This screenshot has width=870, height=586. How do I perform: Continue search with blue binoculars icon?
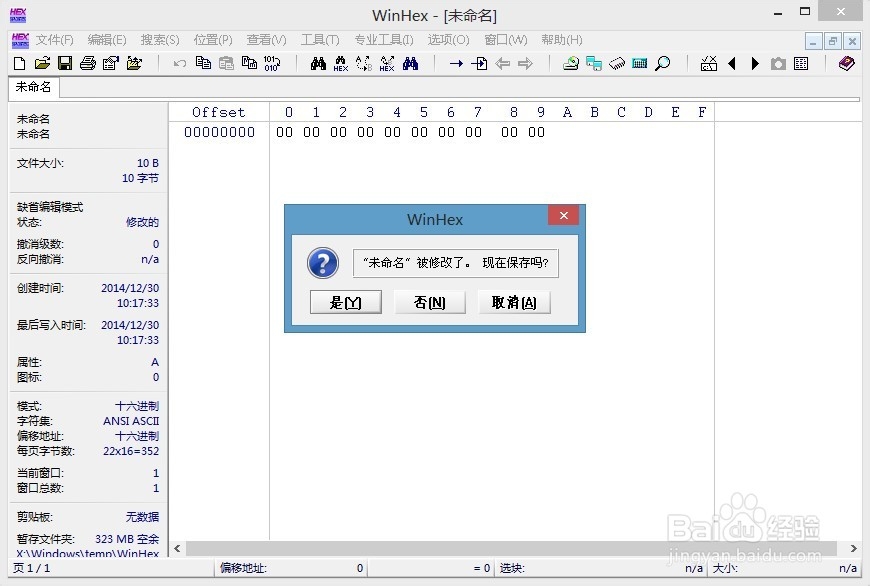click(x=411, y=64)
